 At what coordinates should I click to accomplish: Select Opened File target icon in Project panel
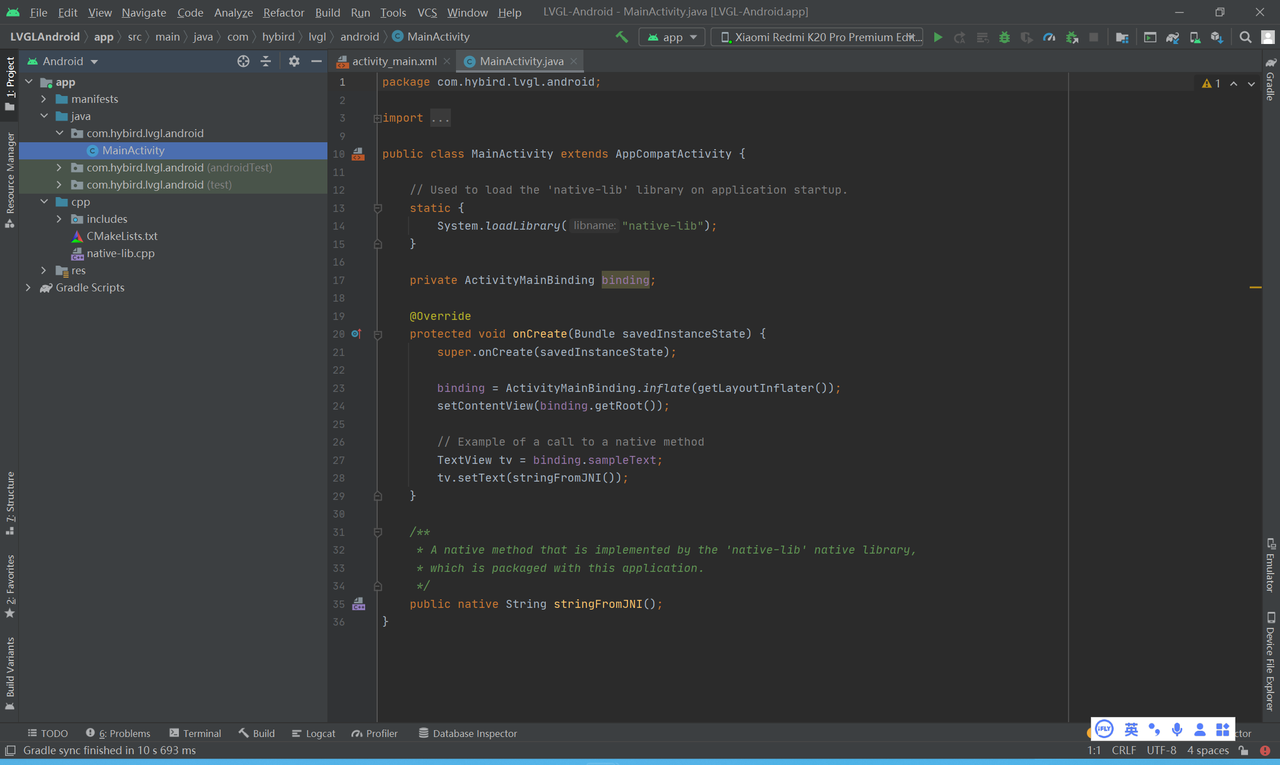[243, 61]
